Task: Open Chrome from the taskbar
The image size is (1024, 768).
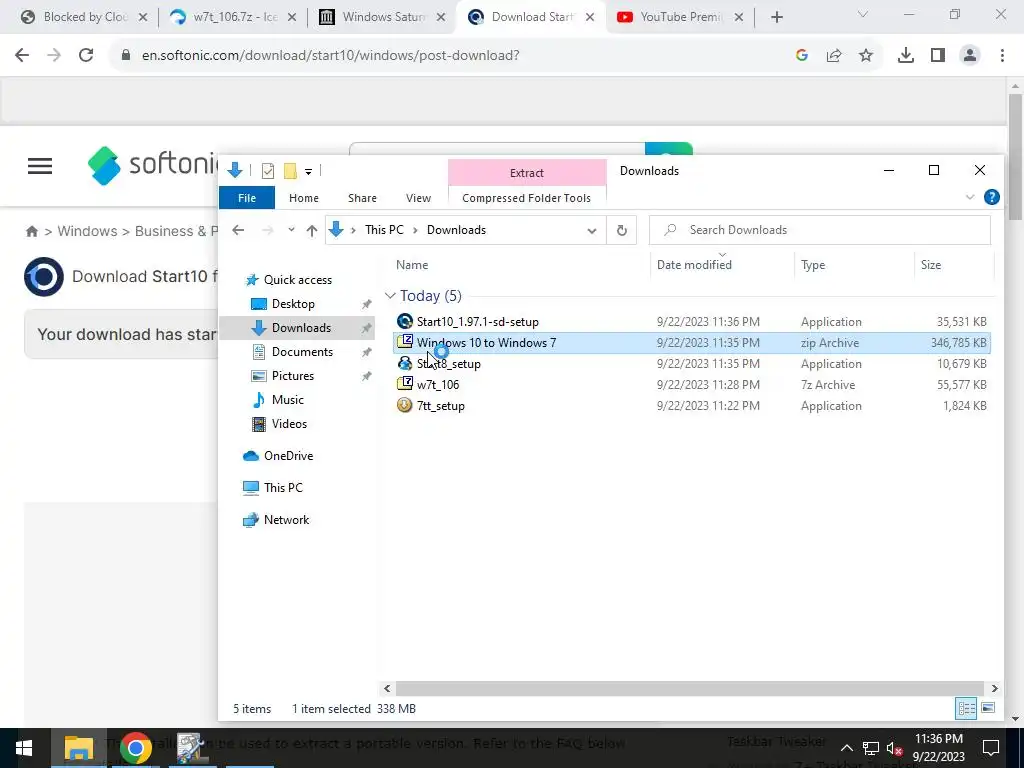Action: pyautogui.click(x=135, y=748)
